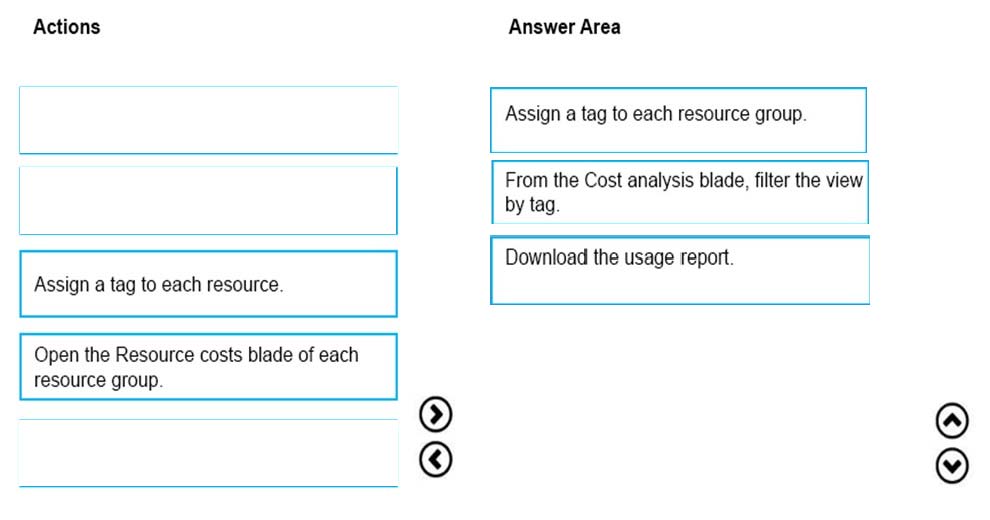Viewport: 990px width, 520px height.
Task: Click the move down arrow icon
Action: [952, 466]
